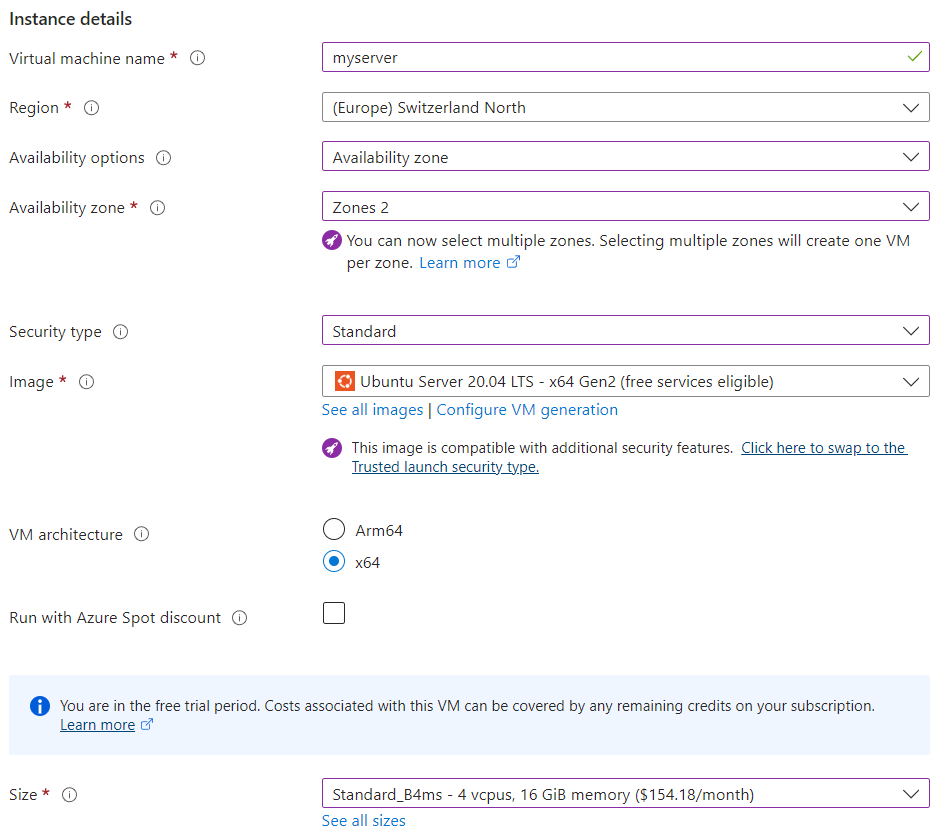Image resolution: width=945 pixels, height=833 pixels.
Task: Click the green checkmark in VM name field
Action: pos(914,57)
